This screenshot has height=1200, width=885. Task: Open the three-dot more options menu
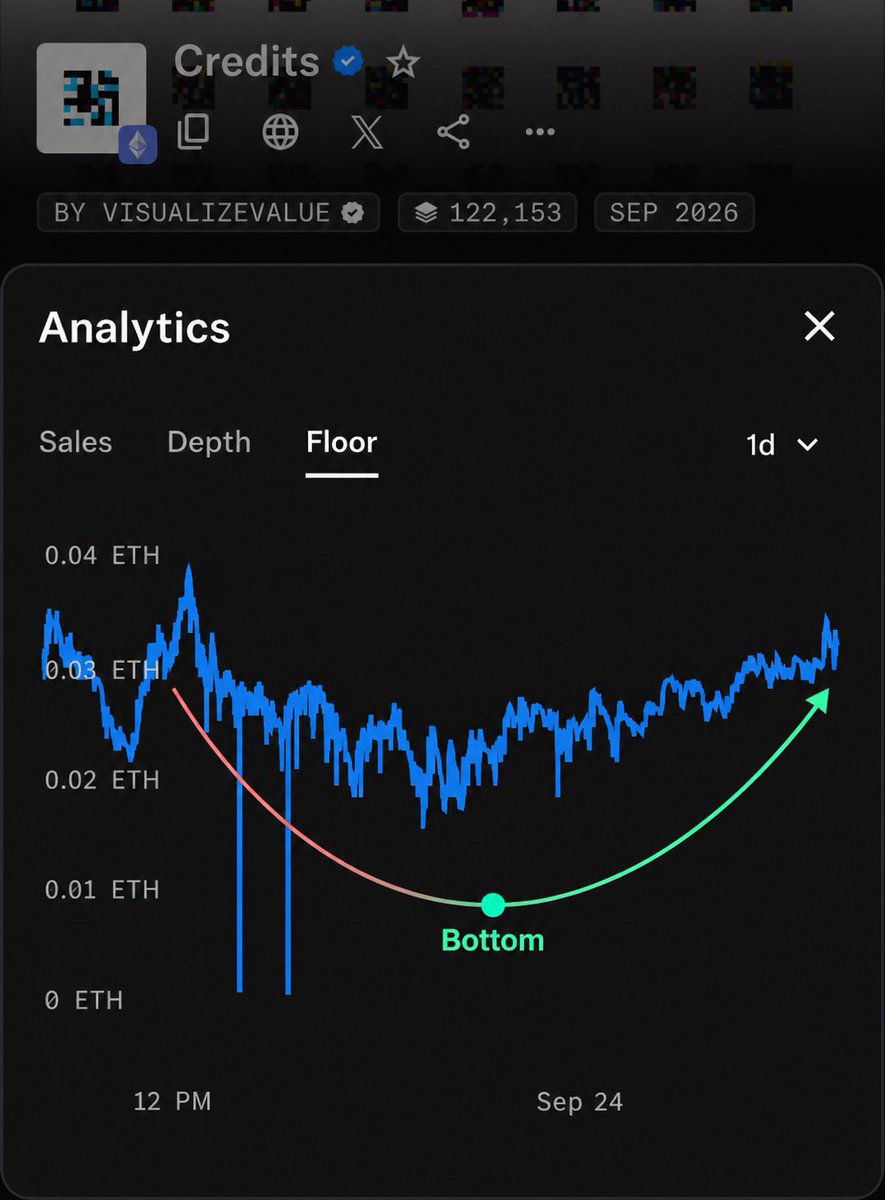click(540, 132)
